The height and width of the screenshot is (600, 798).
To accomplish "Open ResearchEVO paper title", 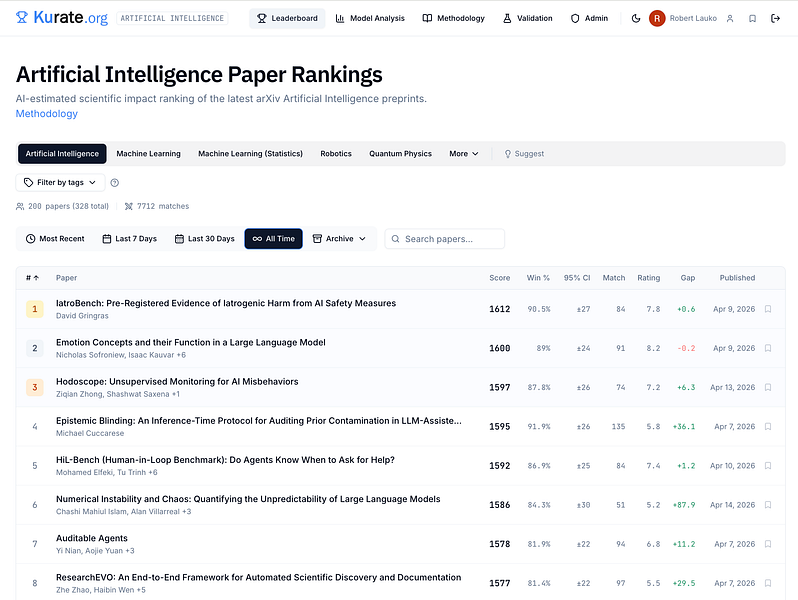I will pyautogui.click(x=259, y=578).
